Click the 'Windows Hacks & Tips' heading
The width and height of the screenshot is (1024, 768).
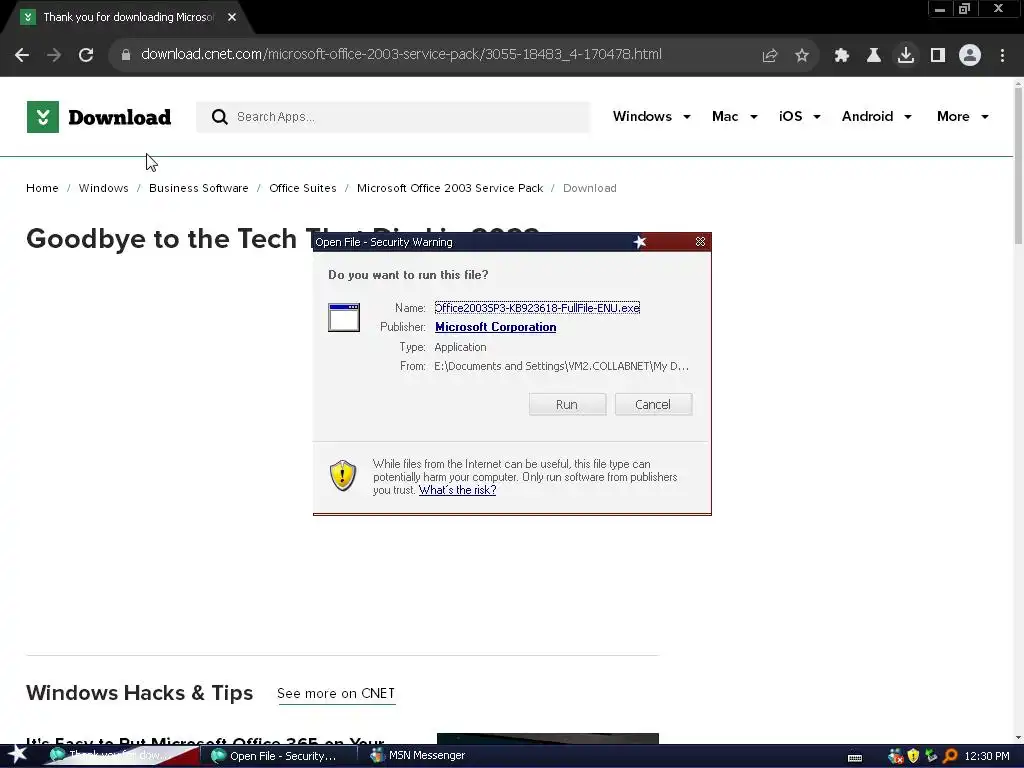140,693
